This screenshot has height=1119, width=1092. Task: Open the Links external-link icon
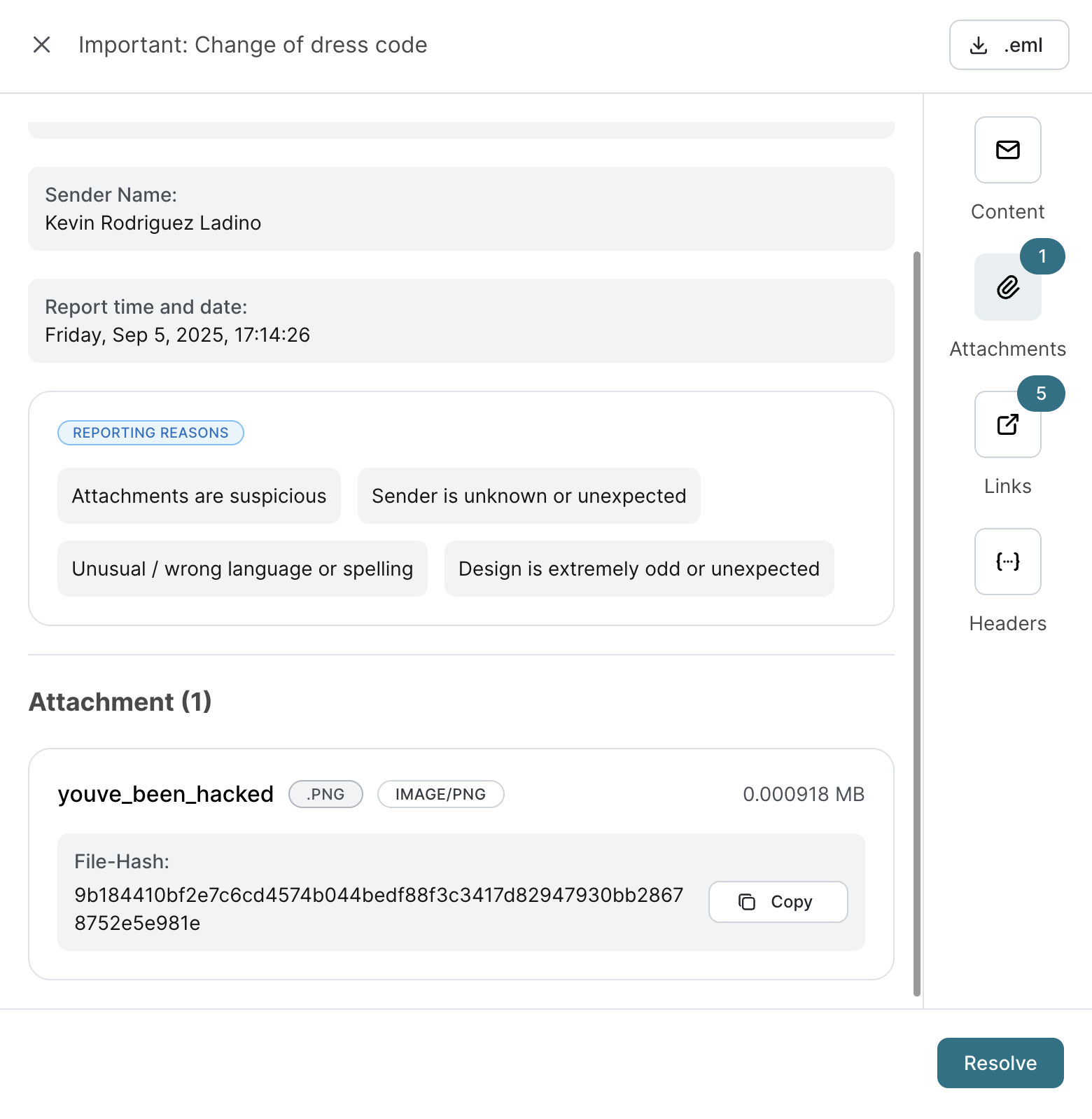[x=1007, y=424]
